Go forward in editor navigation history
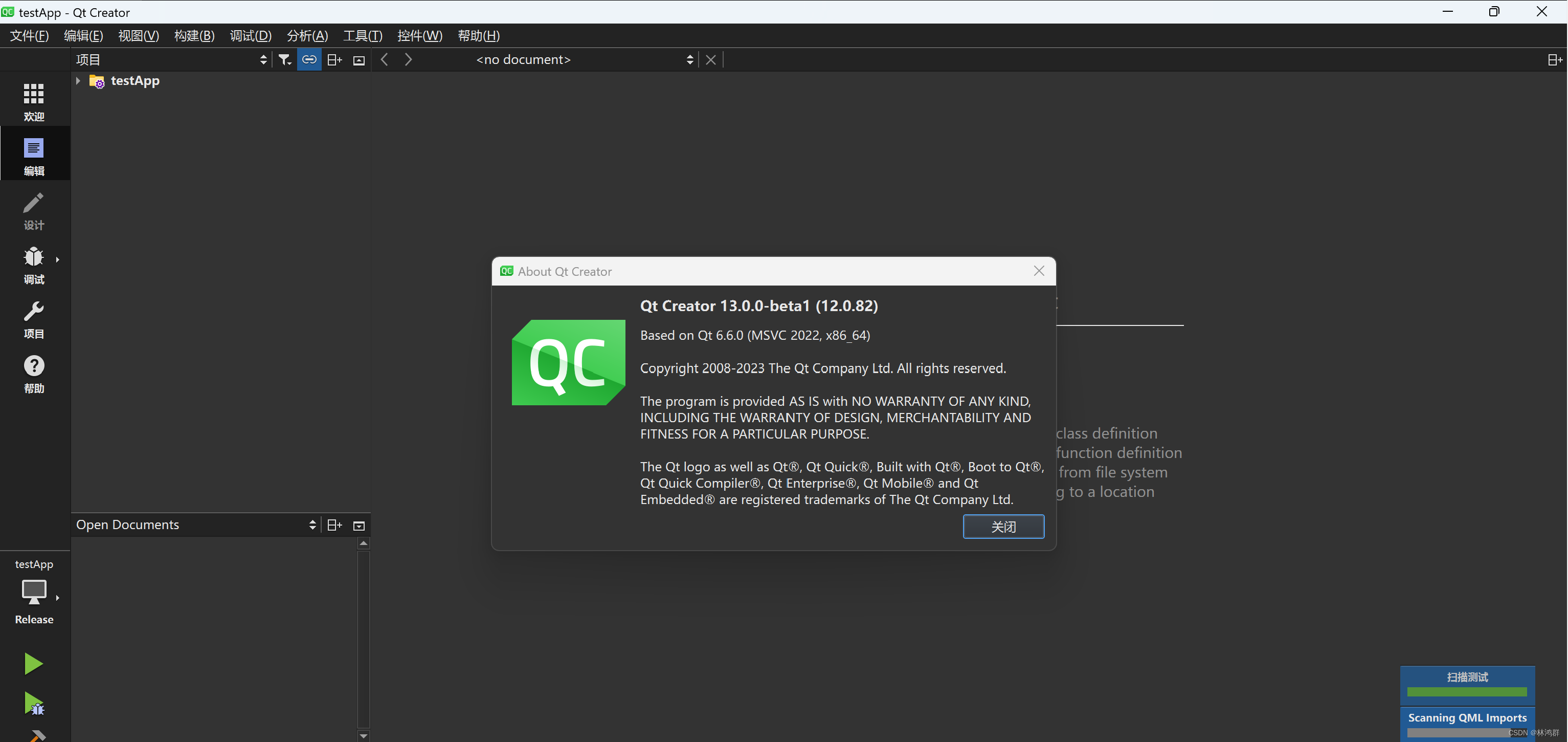1568x742 pixels. point(409,60)
